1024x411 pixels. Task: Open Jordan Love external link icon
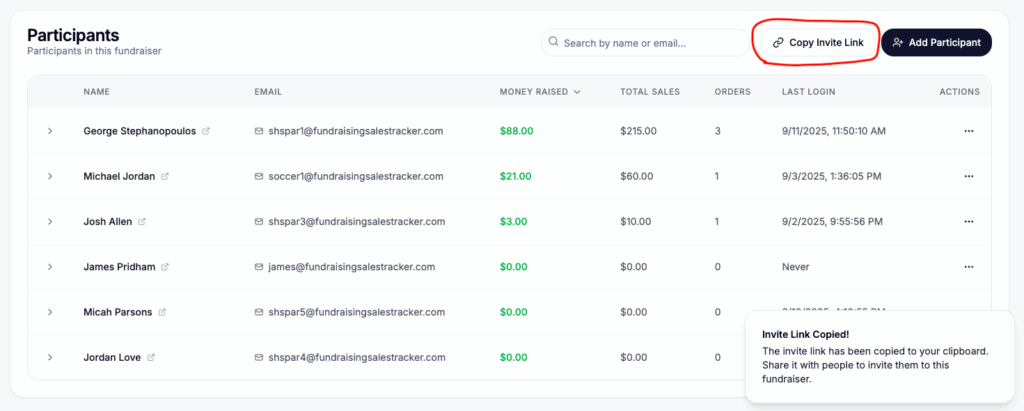tap(151, 357)
